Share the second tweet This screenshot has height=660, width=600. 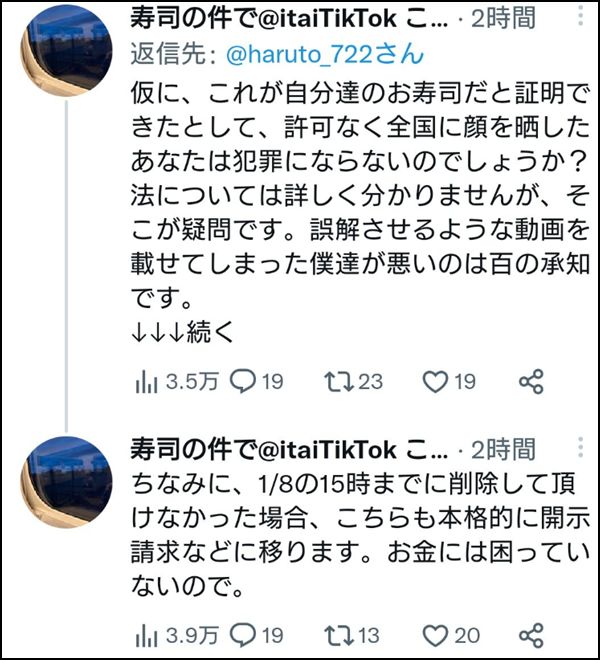pyautogui.click(x=531, y=634)
